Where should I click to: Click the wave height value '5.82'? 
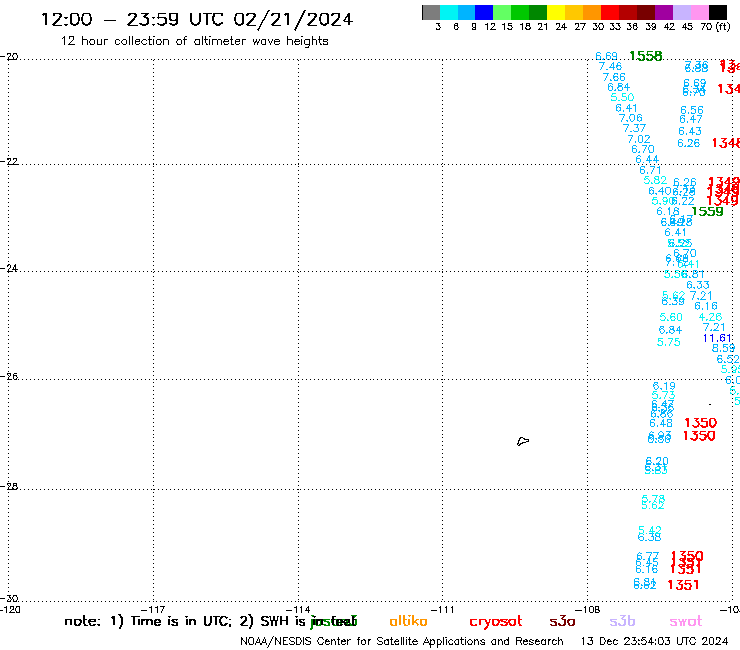click(655, 180)
